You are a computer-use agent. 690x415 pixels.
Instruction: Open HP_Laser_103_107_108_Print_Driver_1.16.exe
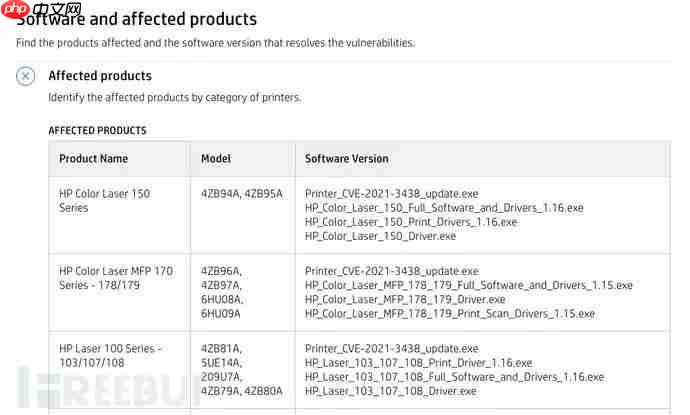tap(418, 363)
